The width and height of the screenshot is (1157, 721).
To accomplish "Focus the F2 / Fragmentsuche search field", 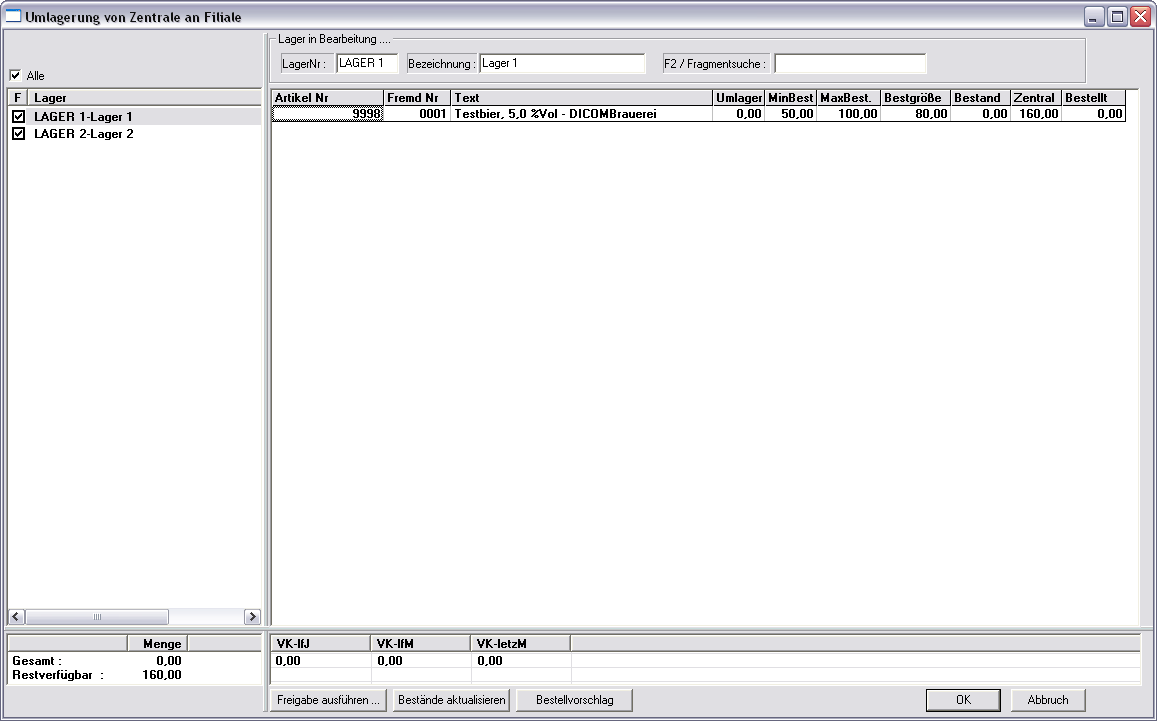I will point(850,64).
